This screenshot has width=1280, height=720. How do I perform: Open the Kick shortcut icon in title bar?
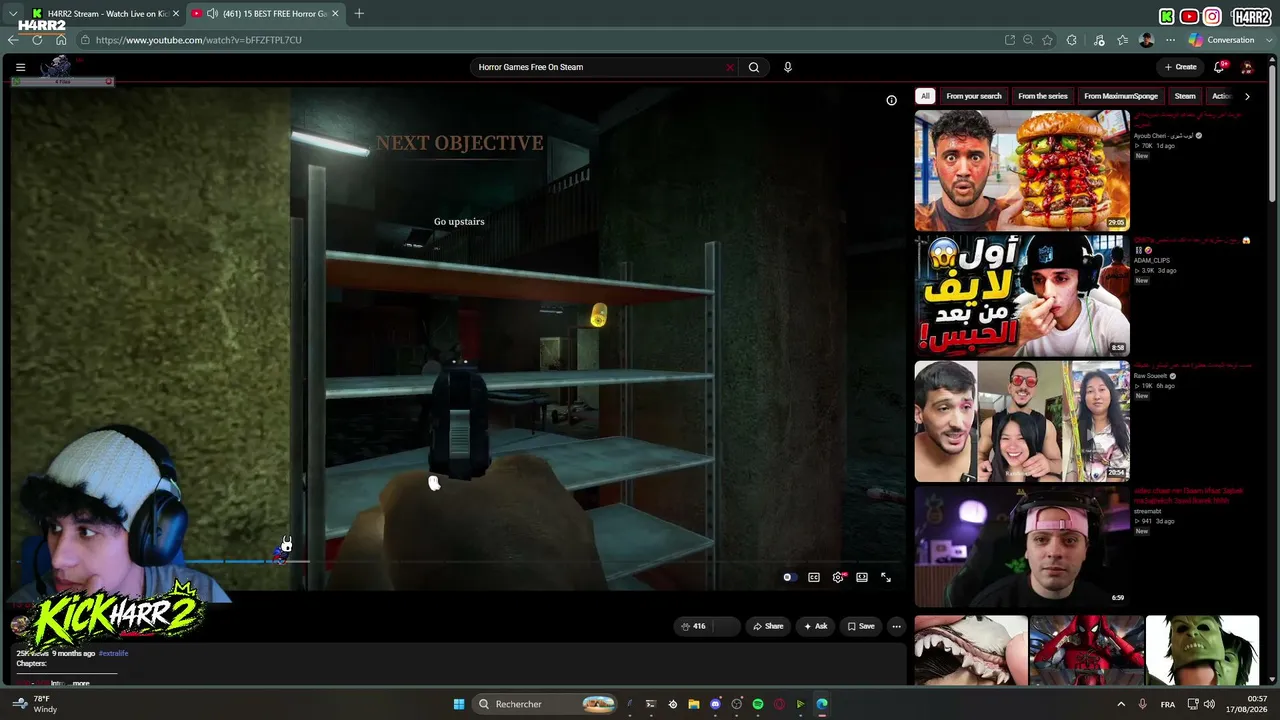point(1166,16)
